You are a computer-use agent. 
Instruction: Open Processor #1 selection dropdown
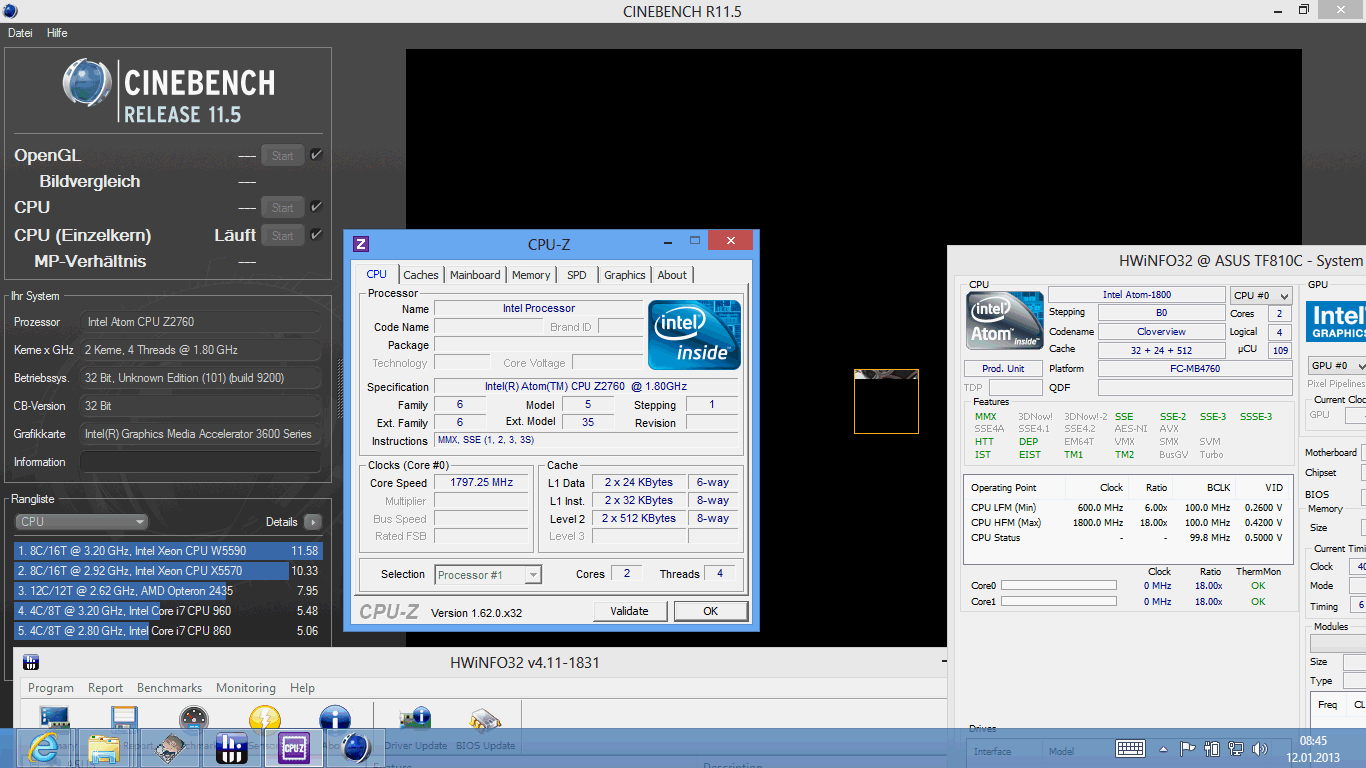point(488,575)
